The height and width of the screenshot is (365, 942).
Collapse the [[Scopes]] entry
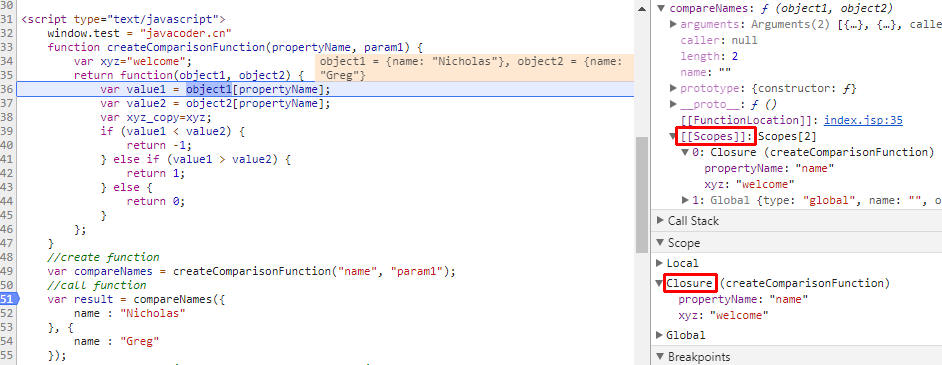(x=673, y=136)
